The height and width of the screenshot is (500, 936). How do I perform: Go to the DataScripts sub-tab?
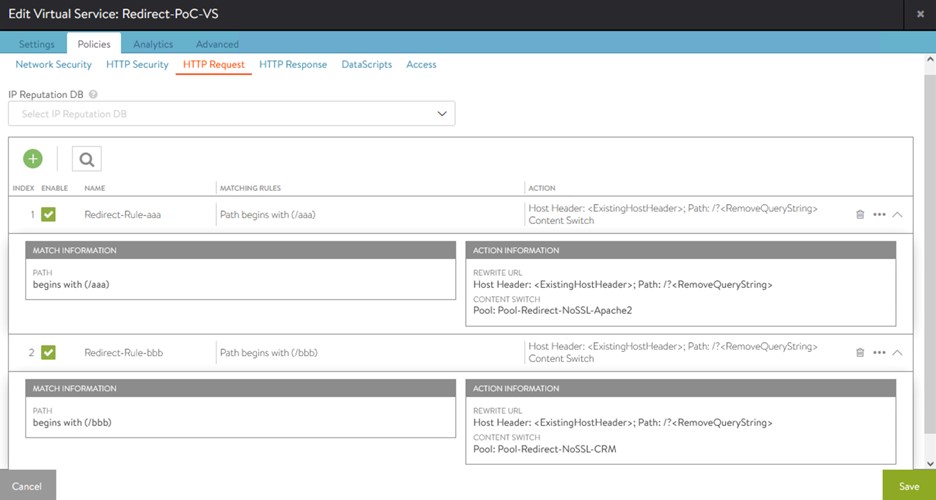coord(366,65)
